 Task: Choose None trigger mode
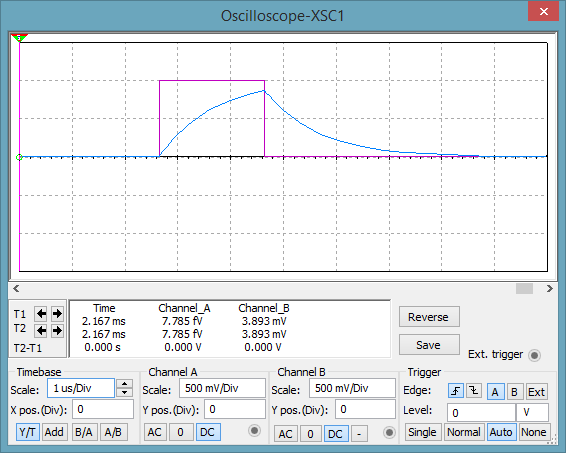534,432
